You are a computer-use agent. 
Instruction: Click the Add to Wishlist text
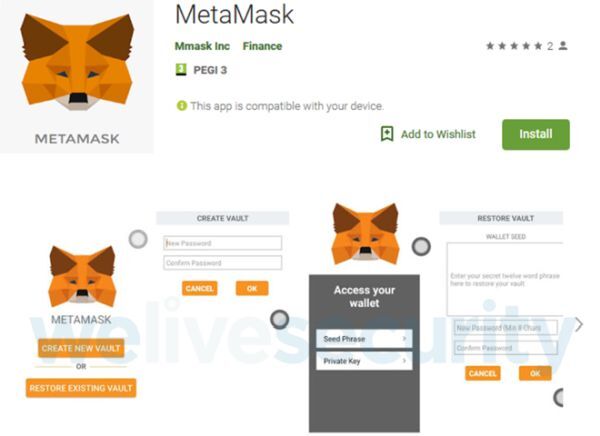(x=438, y=134)
